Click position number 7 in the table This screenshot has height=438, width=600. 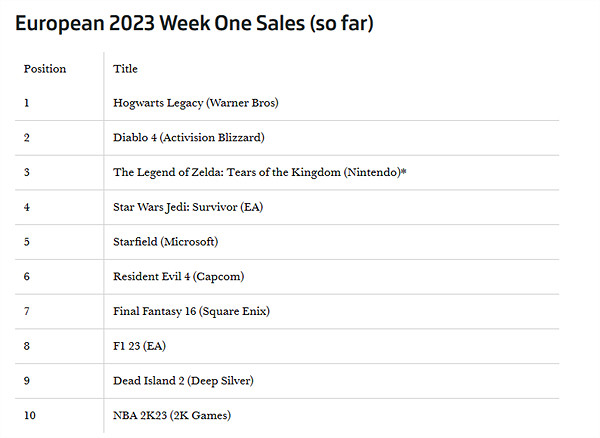[27, 311]
